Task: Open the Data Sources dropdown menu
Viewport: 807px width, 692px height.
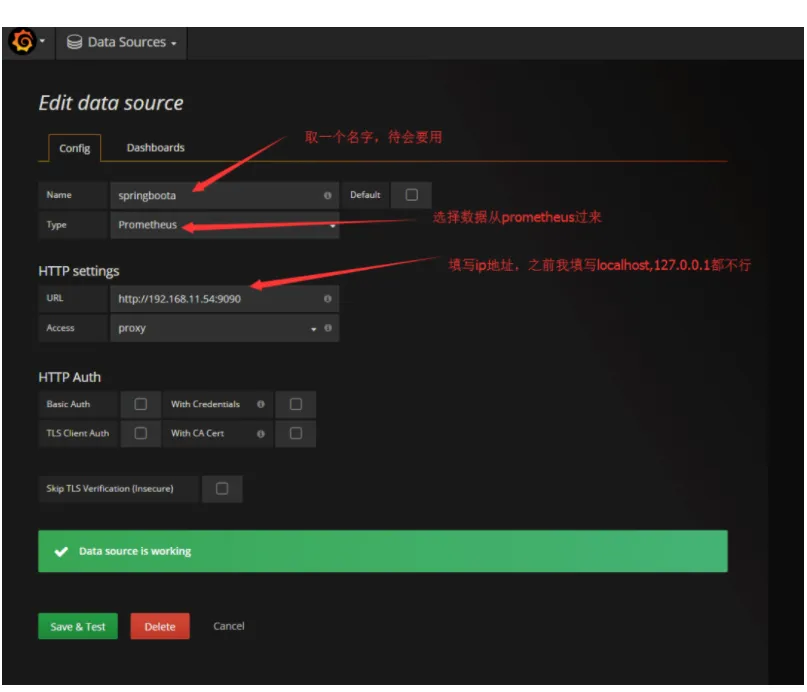Action: pyautogui.click(x=121, y=42)
